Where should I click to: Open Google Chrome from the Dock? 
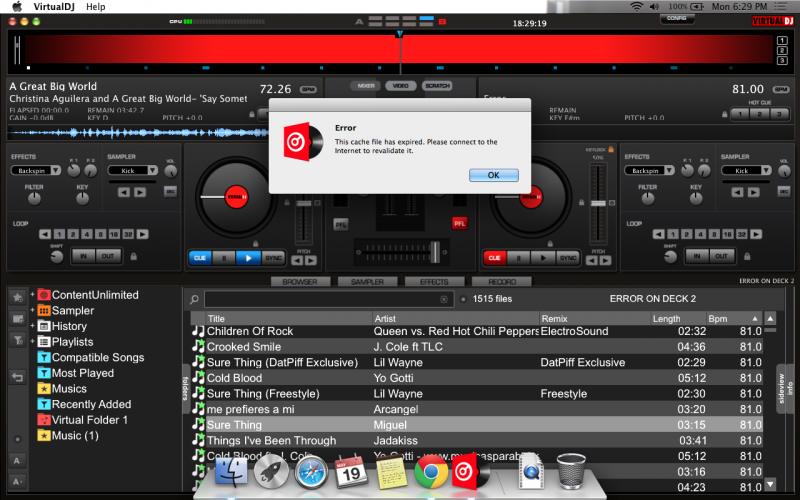click(431, 472)
